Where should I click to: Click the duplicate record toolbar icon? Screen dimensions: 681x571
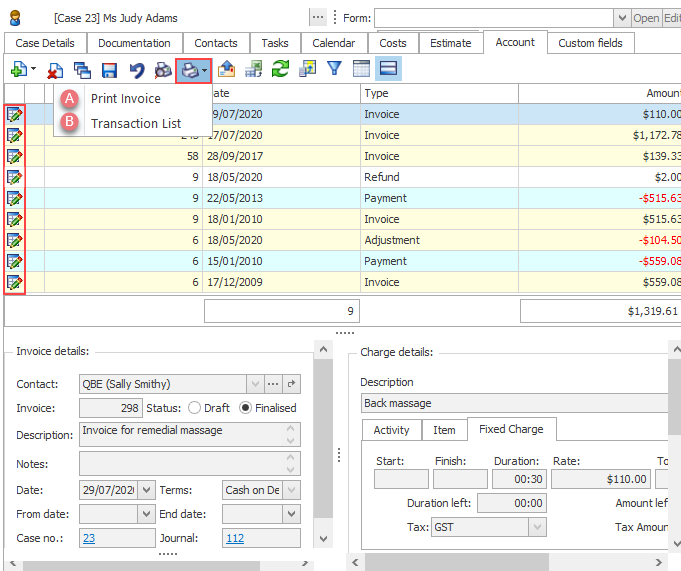(82, 70)
